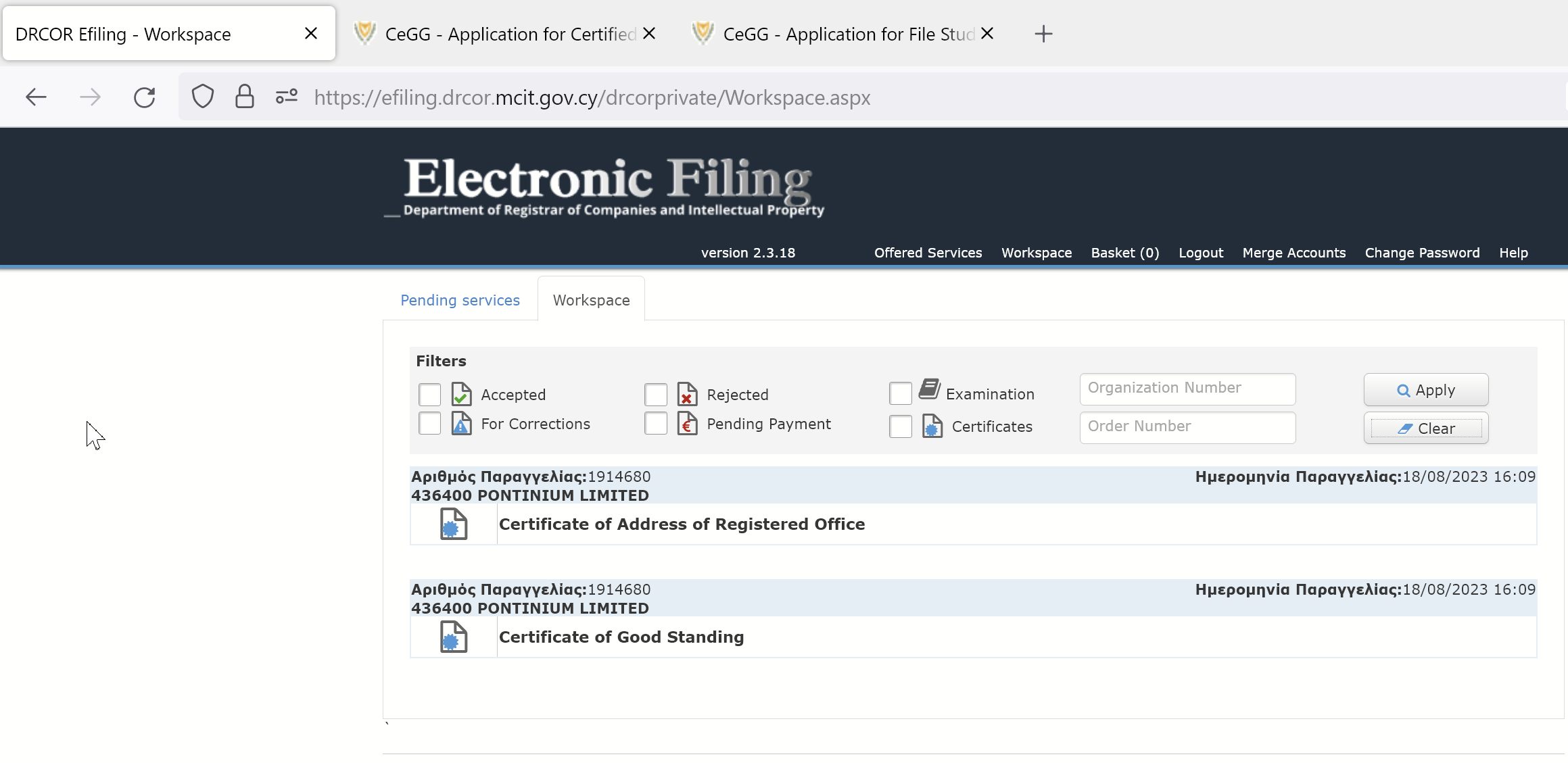Open Basket (0) from the navigation bar
Viewport: 1568px width, 763px height.
[x=1124, y=253]
